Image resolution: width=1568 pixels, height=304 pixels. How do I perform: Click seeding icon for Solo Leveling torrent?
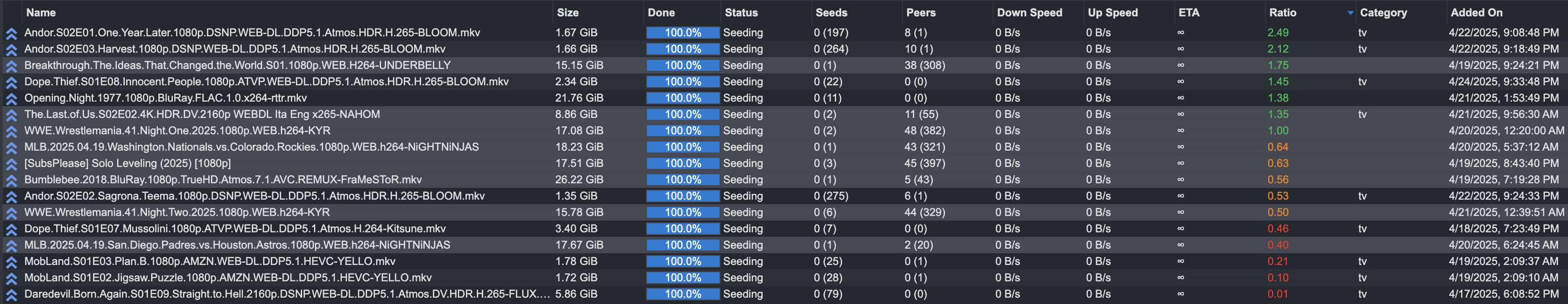(x=11, y=164)
